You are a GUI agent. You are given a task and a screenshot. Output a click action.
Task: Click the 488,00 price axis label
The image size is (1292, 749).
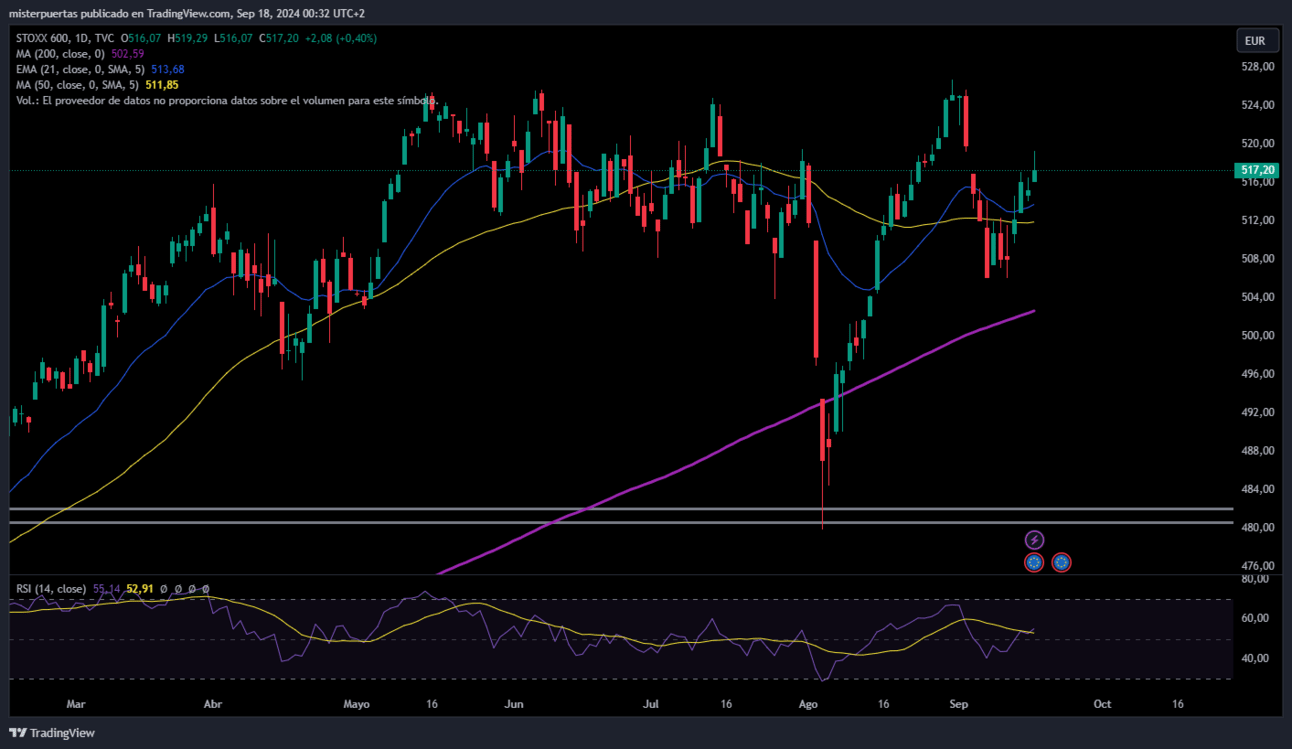(x=1259, y=451)
